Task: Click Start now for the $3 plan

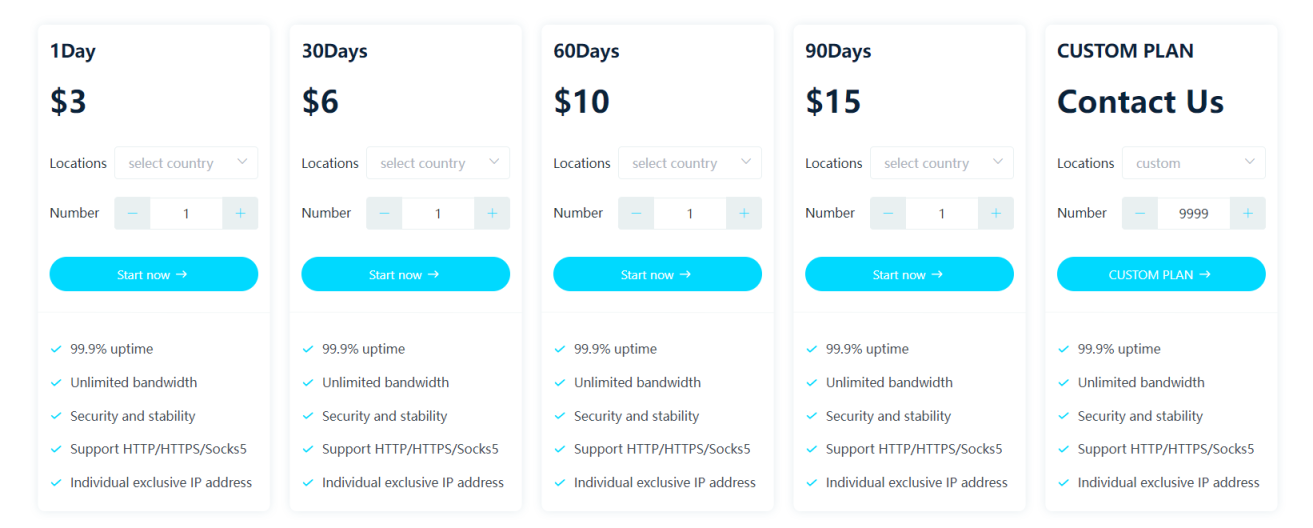Action: 154,274
